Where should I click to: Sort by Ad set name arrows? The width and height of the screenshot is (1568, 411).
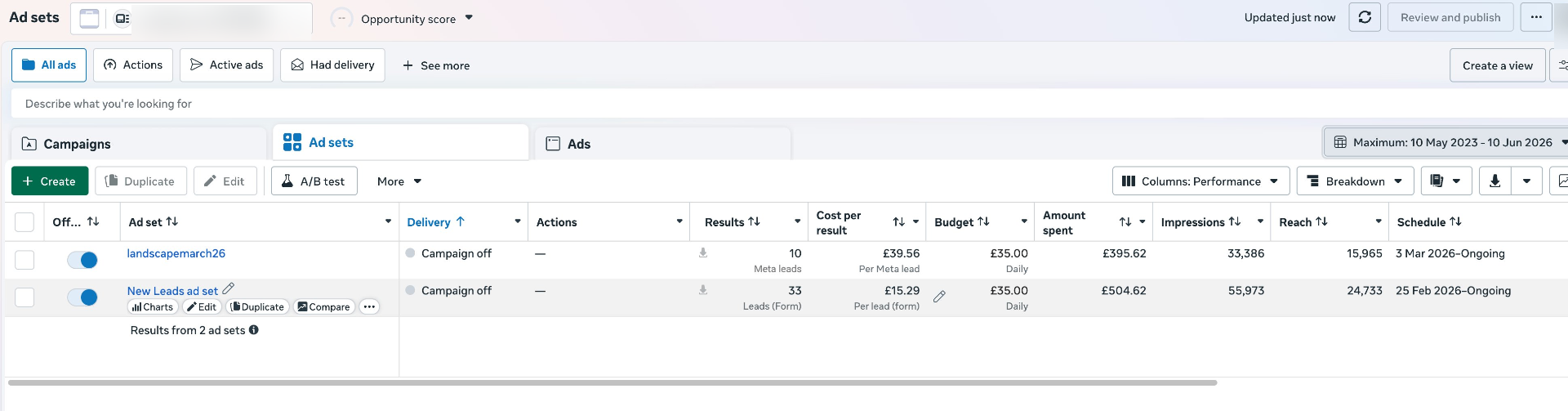coord(172,221)
